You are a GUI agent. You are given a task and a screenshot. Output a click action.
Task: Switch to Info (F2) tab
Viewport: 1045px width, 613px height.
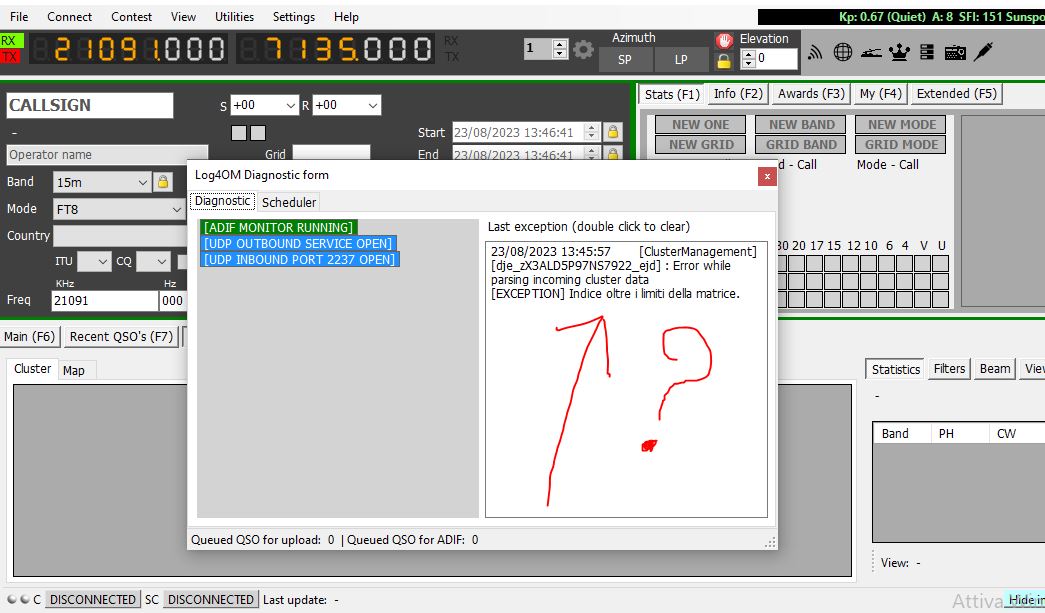click(x=738, y=94)
